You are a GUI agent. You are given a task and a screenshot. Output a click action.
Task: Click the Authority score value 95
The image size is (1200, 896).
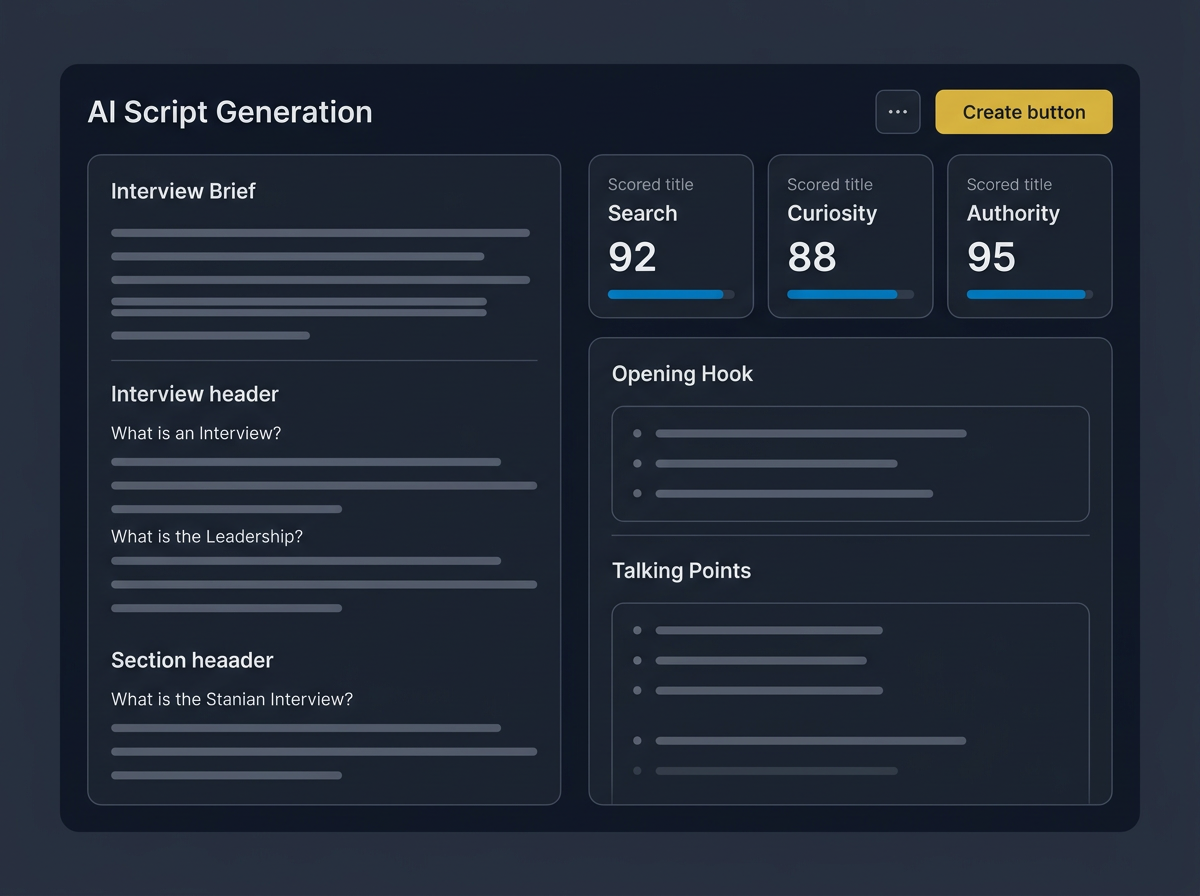pyautogui.click(x=991, y=257)
